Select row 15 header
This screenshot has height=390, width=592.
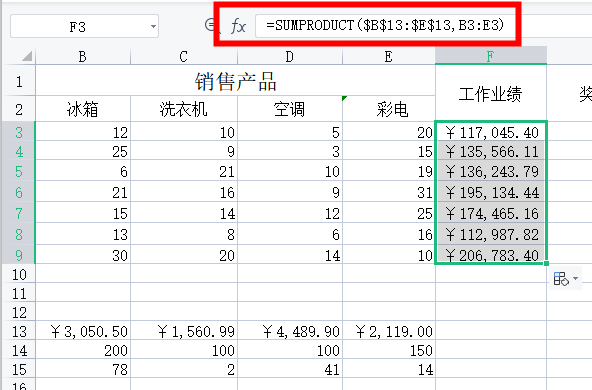tap(19, 369)
